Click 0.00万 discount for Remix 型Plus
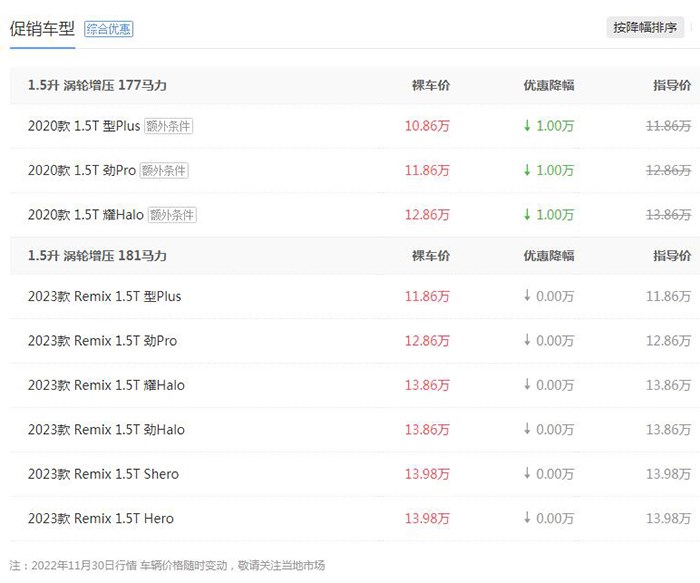The width and height of the screenshot is (700, 583). pyautogui.click(x=549, y=296)
